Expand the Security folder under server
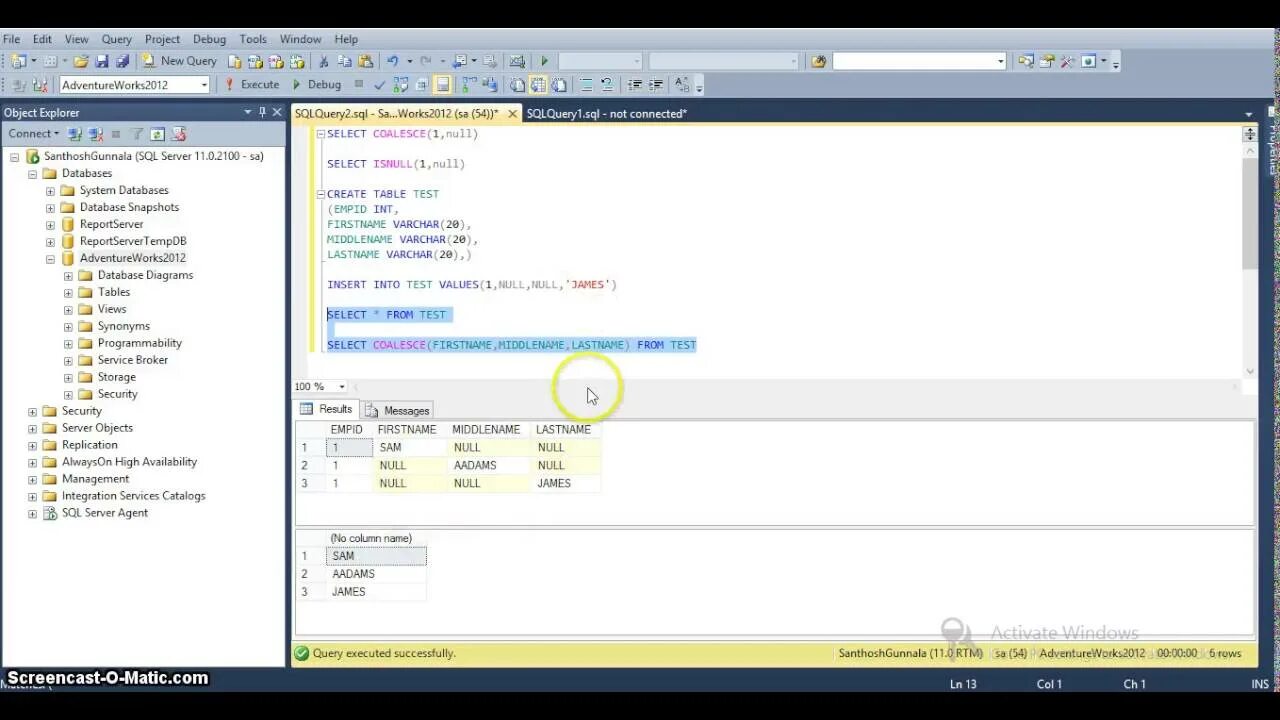Image resolution: width=1280 pixels, height=720 pixels. (32, 411)
